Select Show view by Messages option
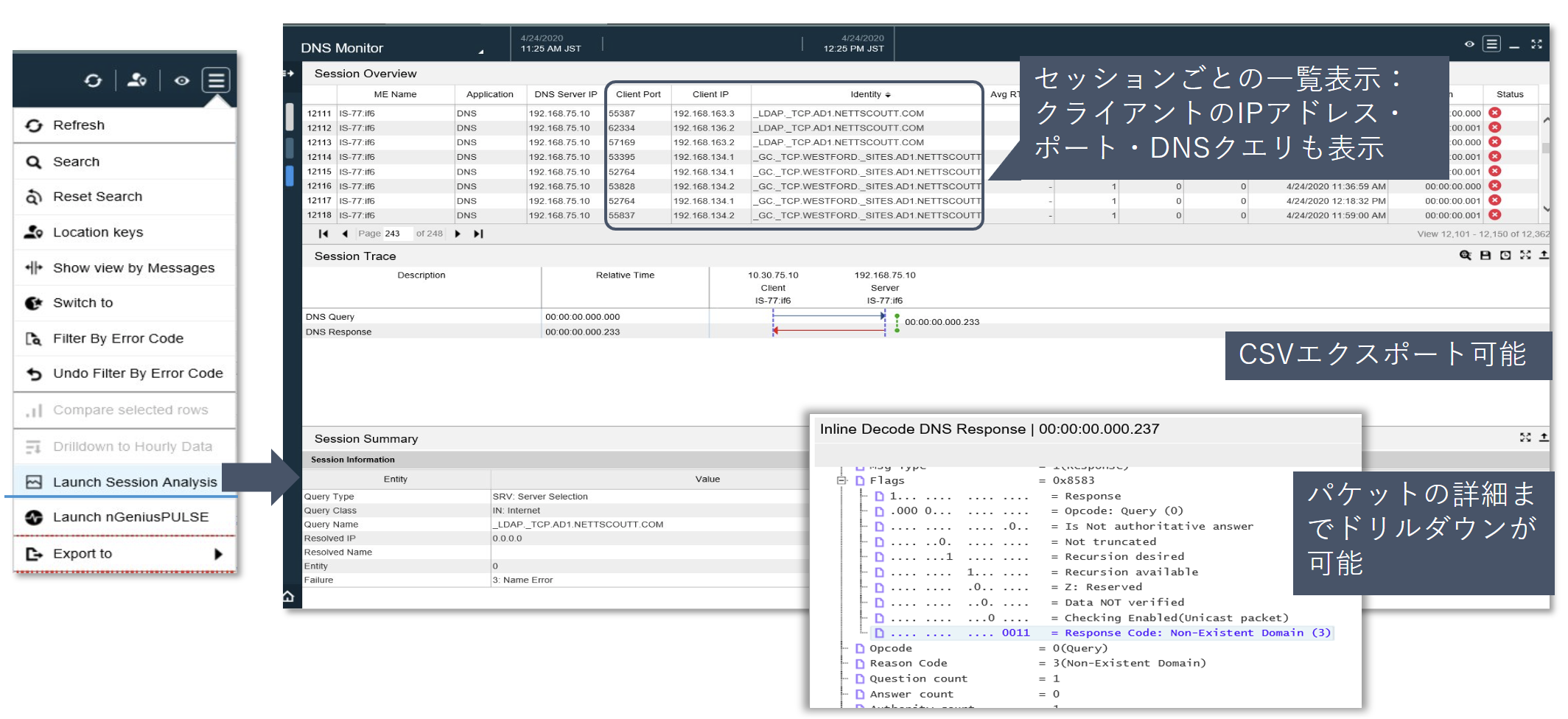Image resolution: width=1568 pixels, height=719 pixels. [x=133, y=267]
